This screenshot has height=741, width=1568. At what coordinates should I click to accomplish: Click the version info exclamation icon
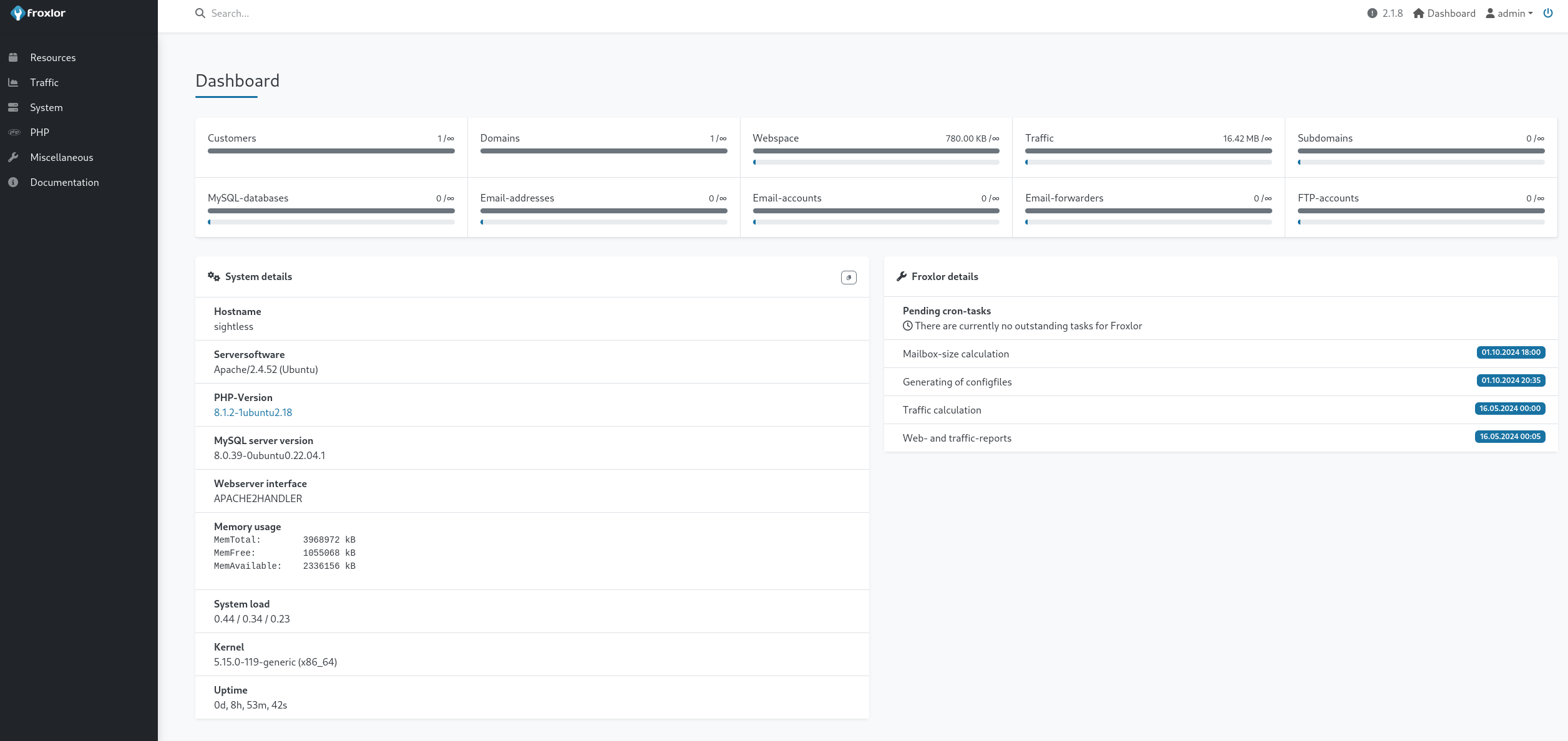pyautogui.click(x=1372, y=13)
